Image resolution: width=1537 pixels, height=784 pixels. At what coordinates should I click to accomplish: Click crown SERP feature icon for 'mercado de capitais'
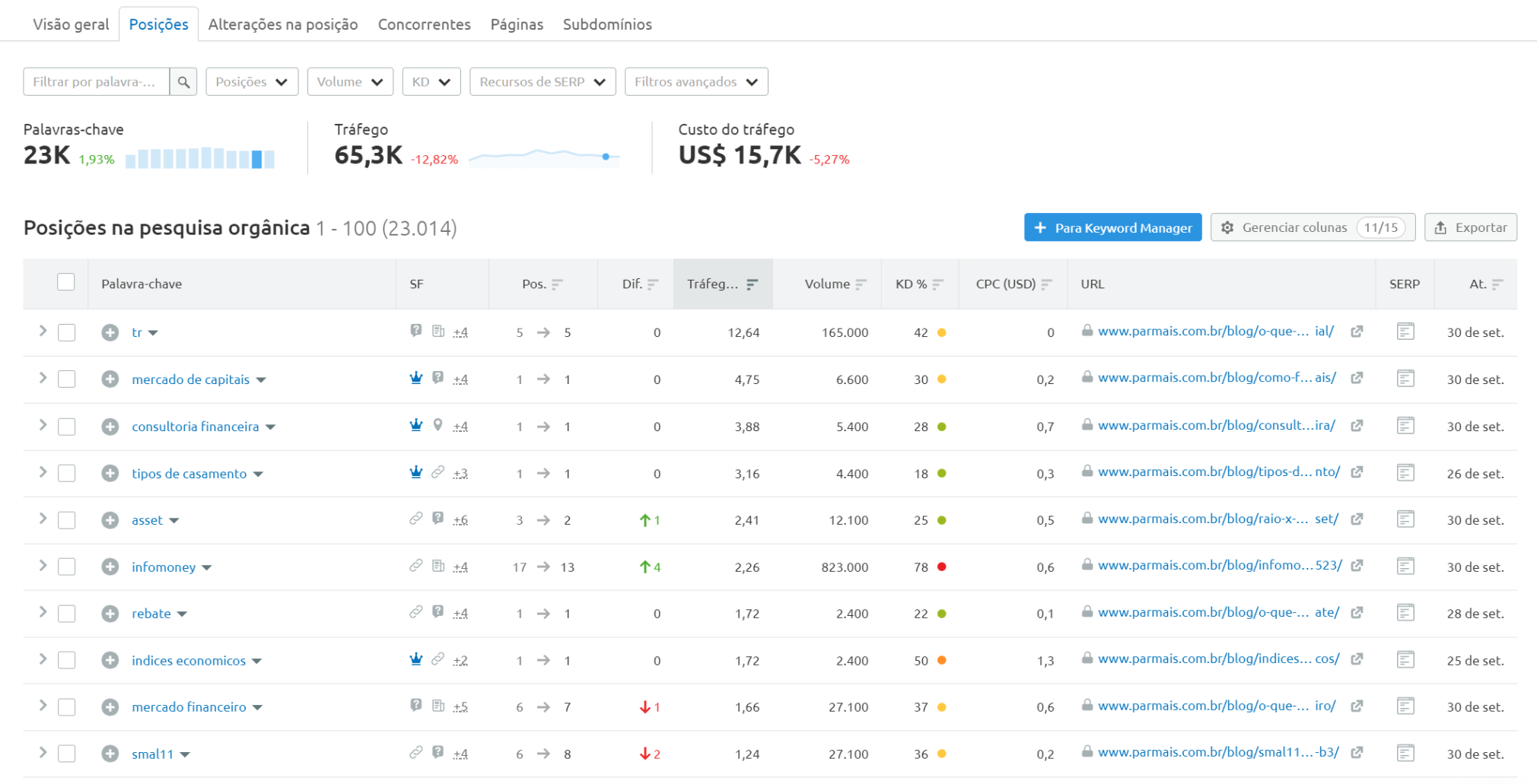[416, 378]
